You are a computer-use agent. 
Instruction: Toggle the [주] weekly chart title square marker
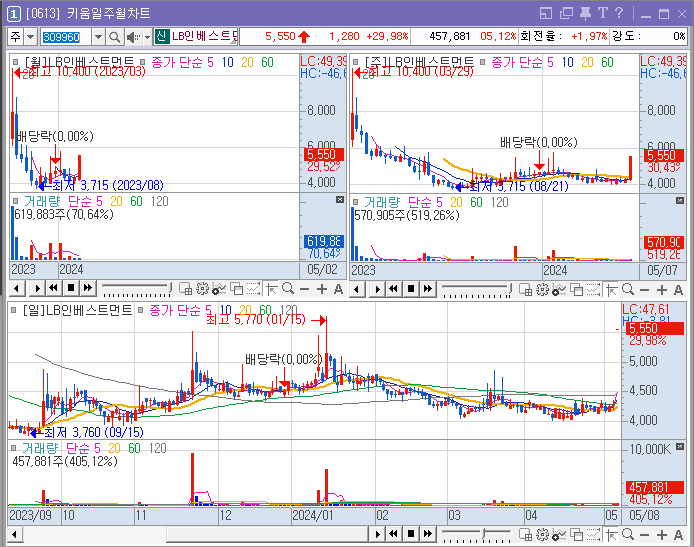[x=356, y=62]
